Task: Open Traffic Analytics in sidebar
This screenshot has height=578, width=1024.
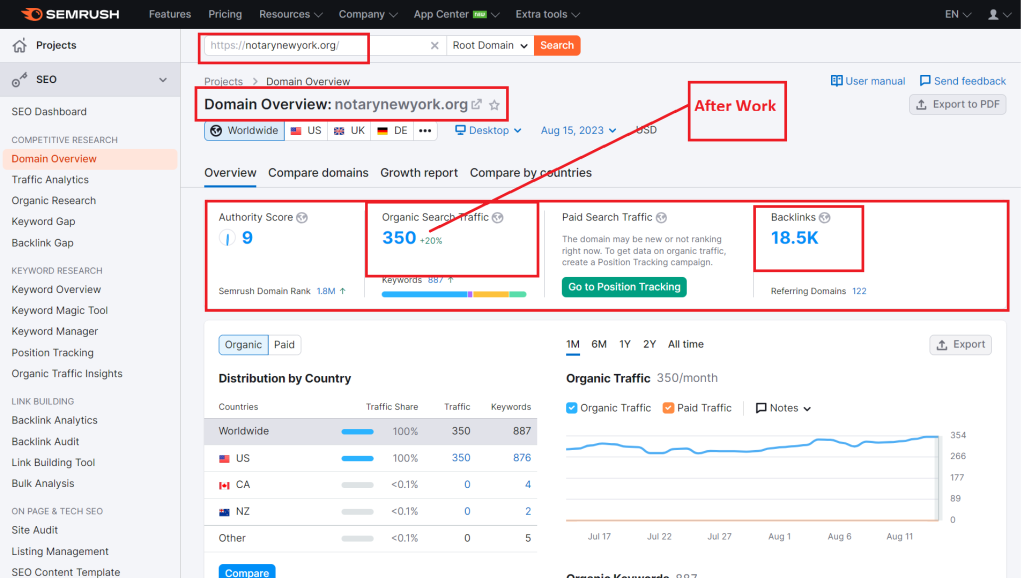Action: point(50,180)
